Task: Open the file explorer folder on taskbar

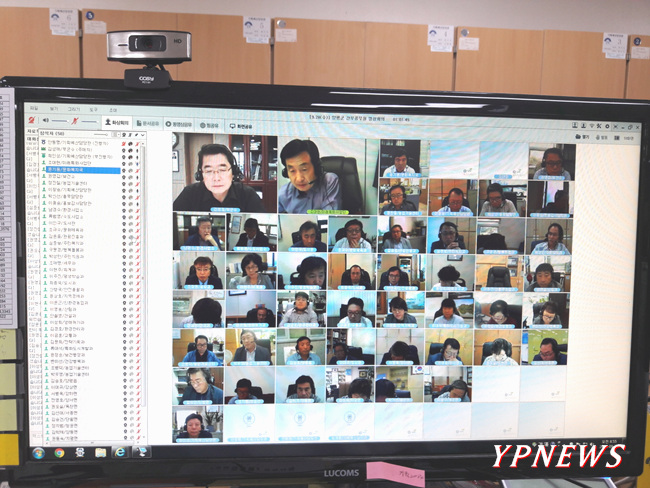Action: coord(101,453)
